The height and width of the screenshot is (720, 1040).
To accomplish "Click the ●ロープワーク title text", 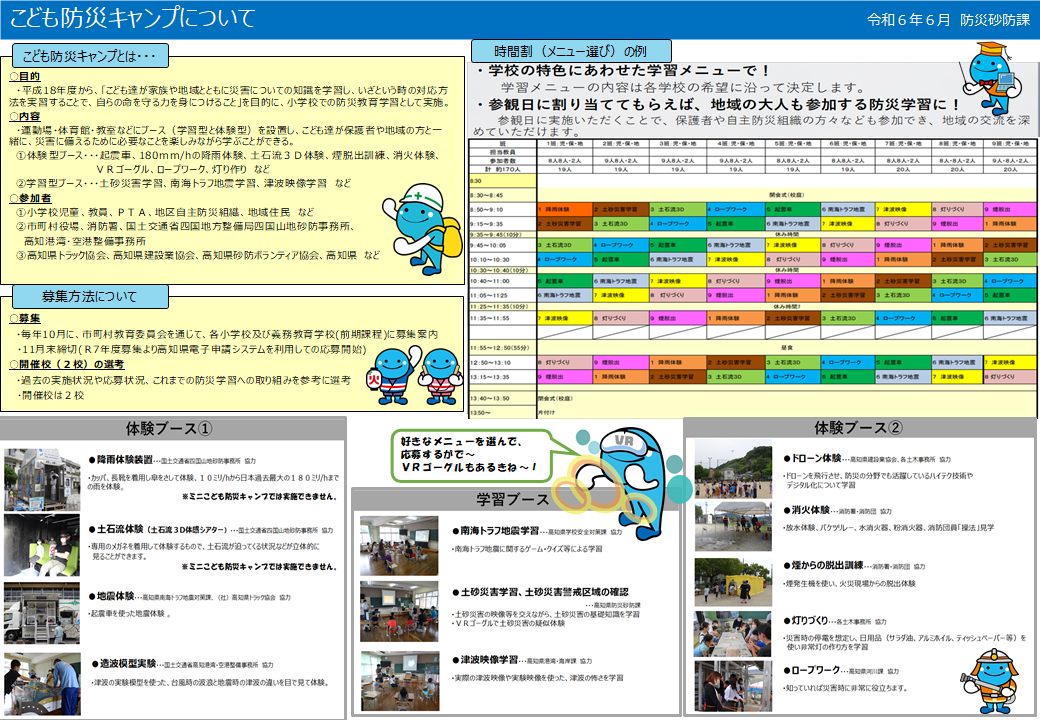I will tap(811, 670).
